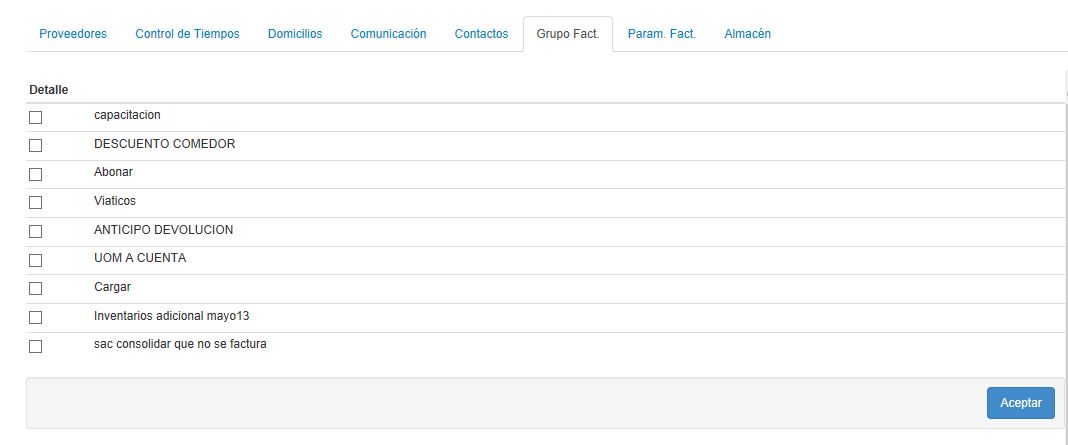Click the Viaticos row label

tap(115, 201)
